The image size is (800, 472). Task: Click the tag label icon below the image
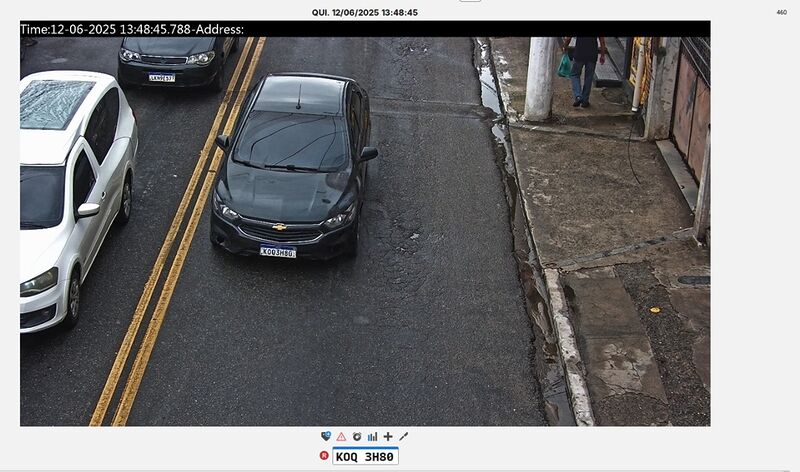click(326, 436)
